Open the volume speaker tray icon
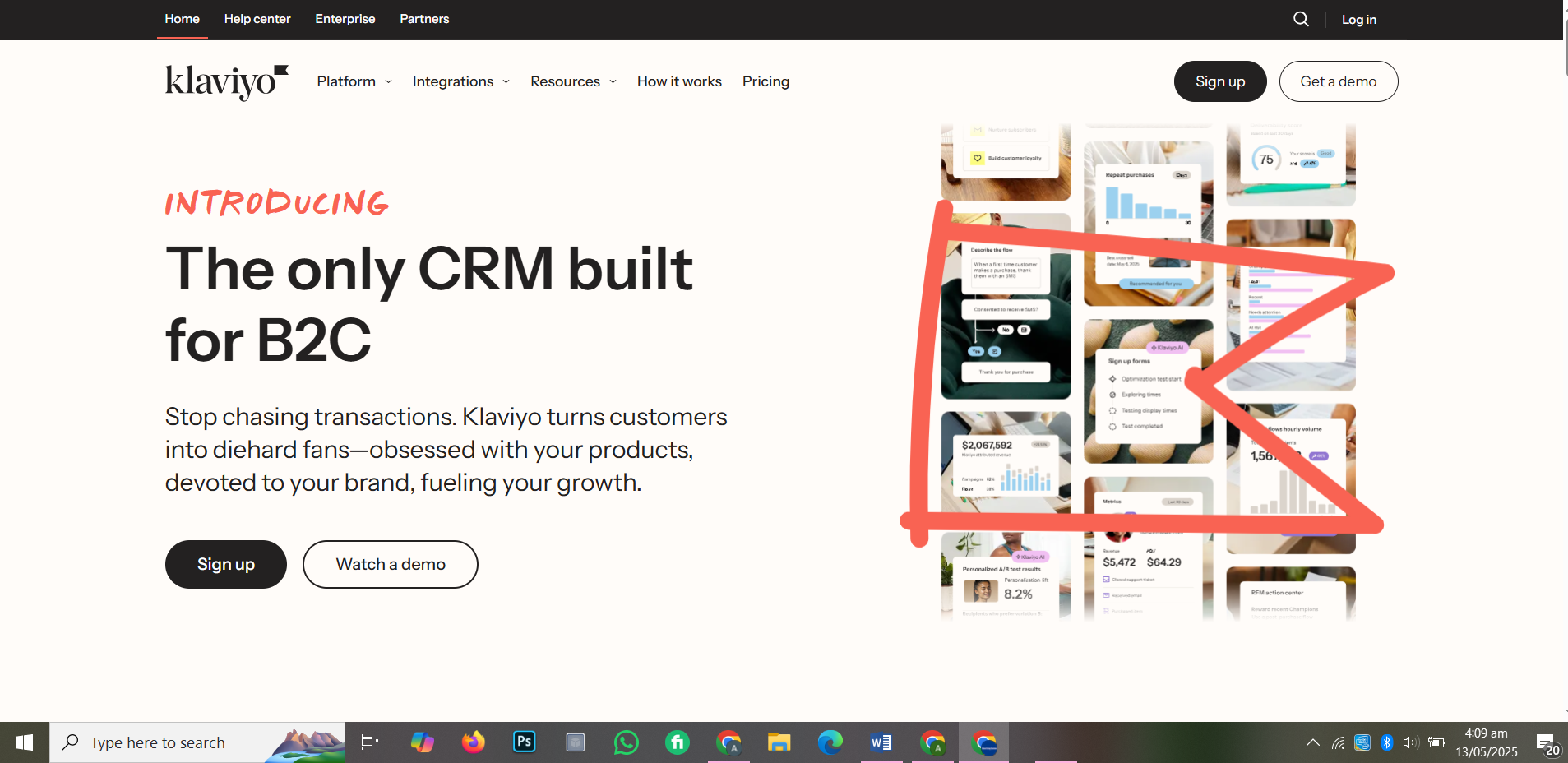This screenshot has width=1568, height=763. [x=1410, y=742]
